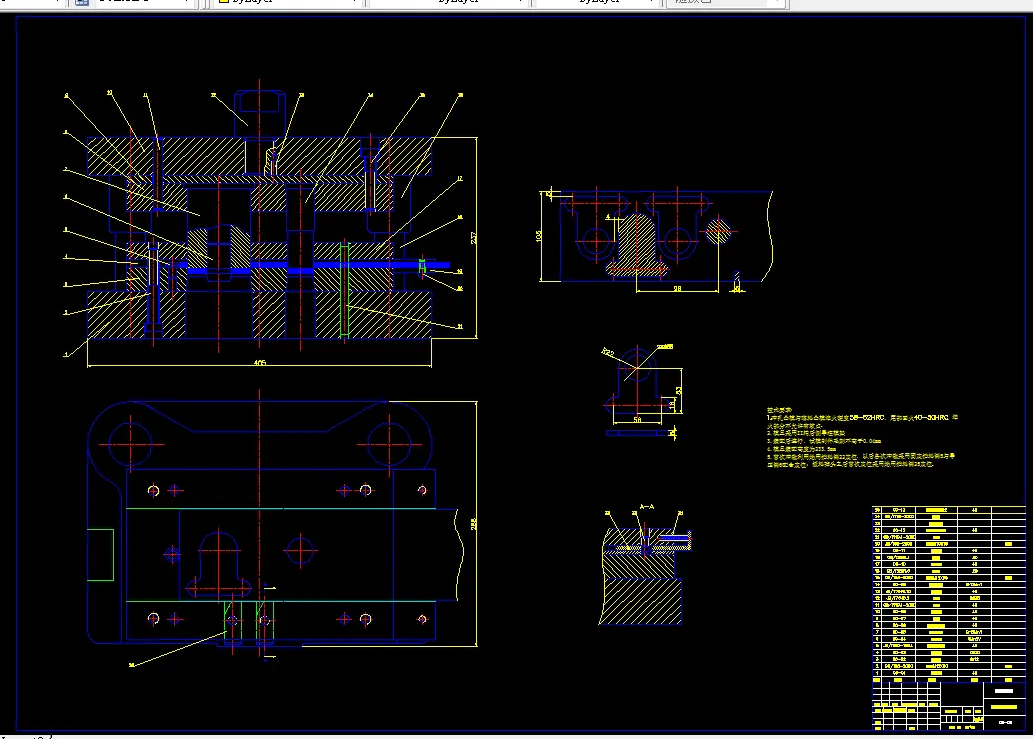Select the 405 width dimension text
This screenshot has width=1033, height=739.
[x=260, y=362]
